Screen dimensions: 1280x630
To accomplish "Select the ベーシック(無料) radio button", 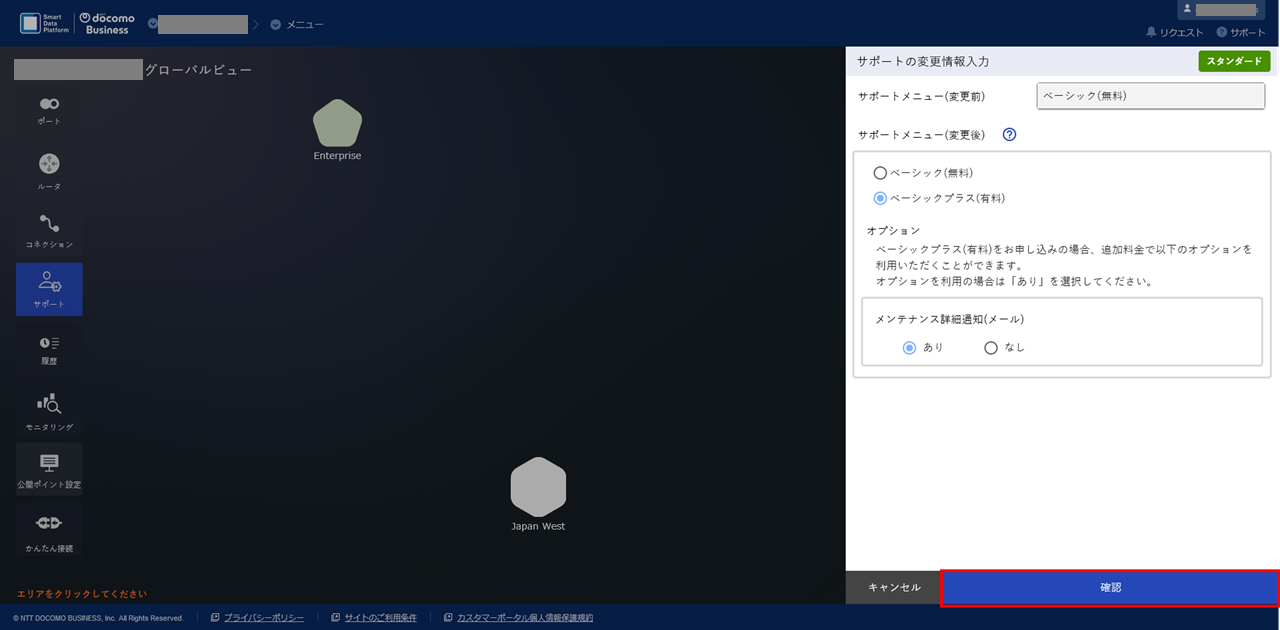I will (x=880, y=173).
